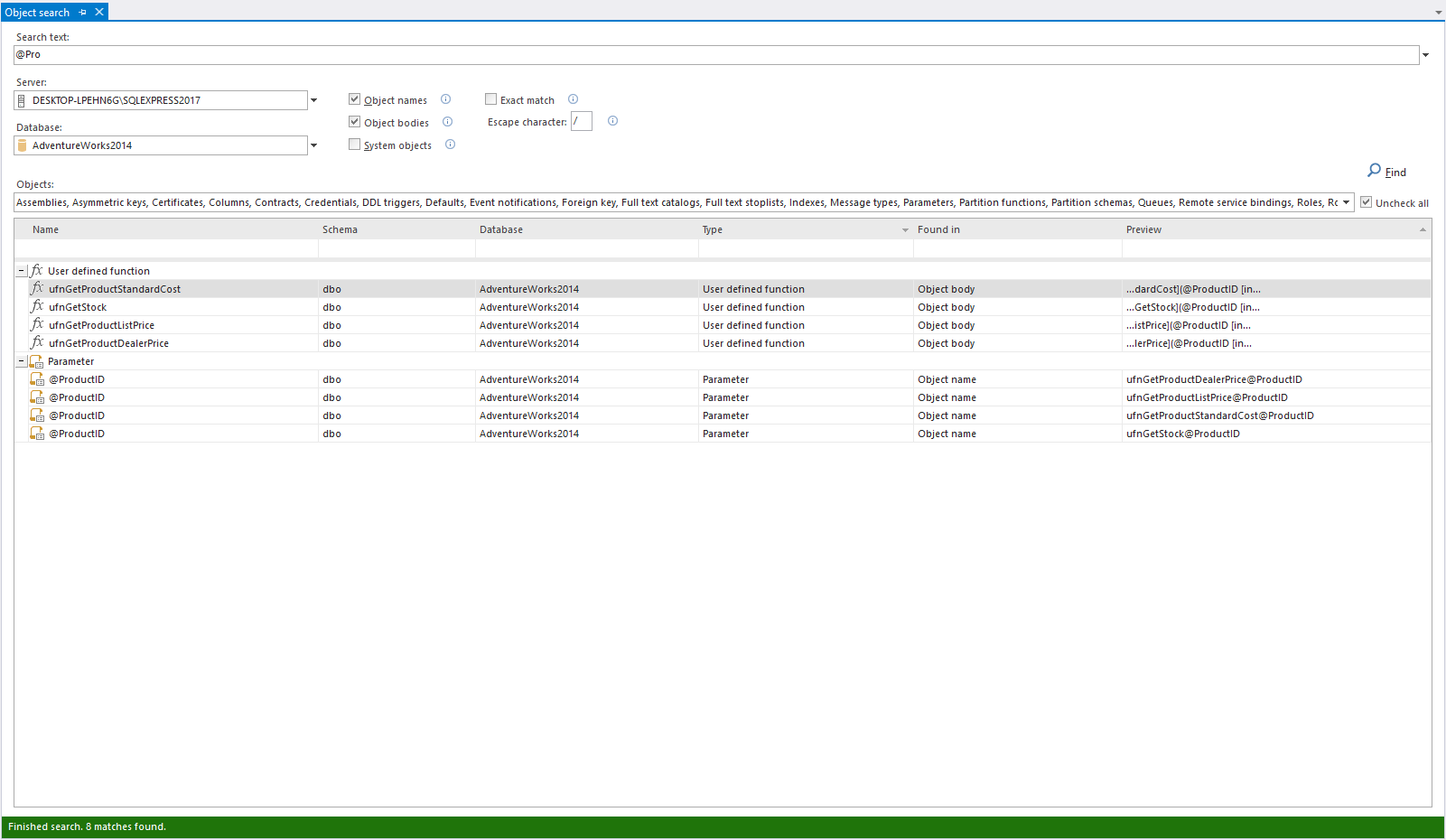This screenshot has width=1446, height=840.
Task: Click the function icon of ufnGetProductListPrice
Action: (37, 324)
